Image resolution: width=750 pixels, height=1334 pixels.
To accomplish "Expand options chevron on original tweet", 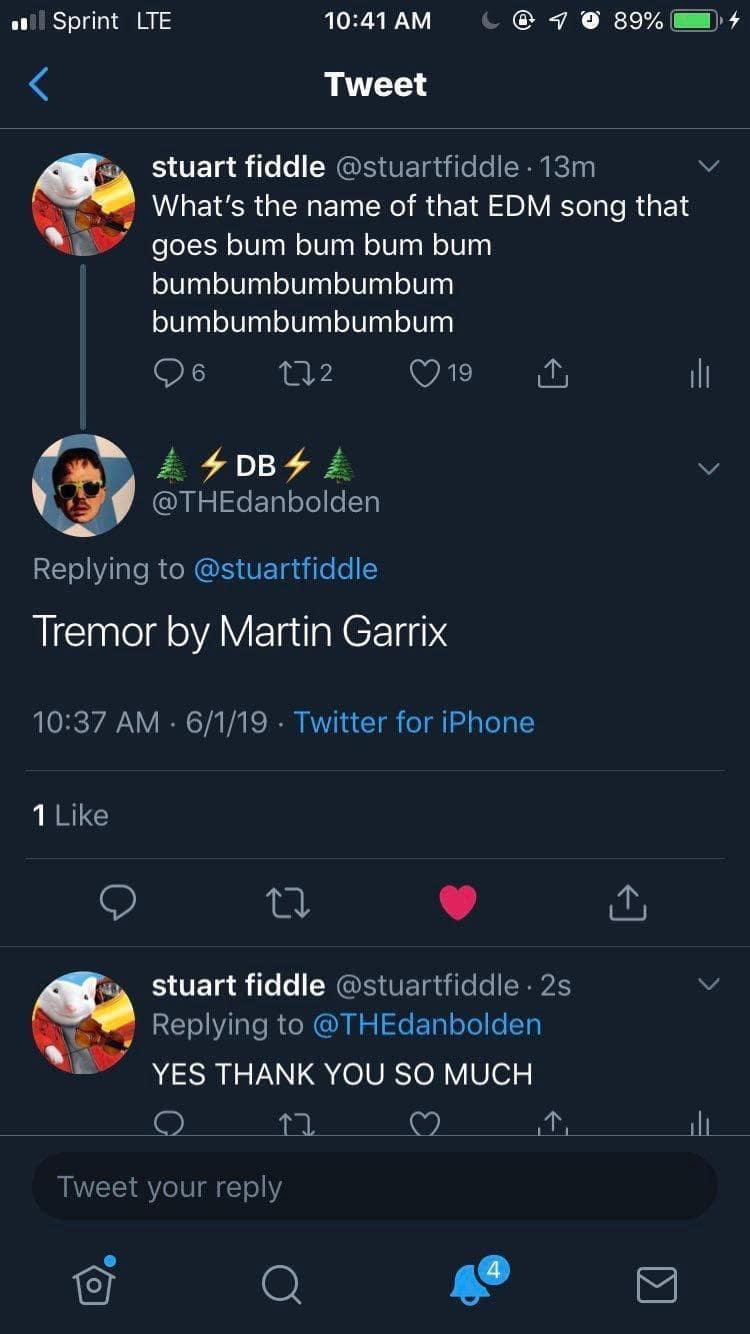I will [x=708, y=167].
